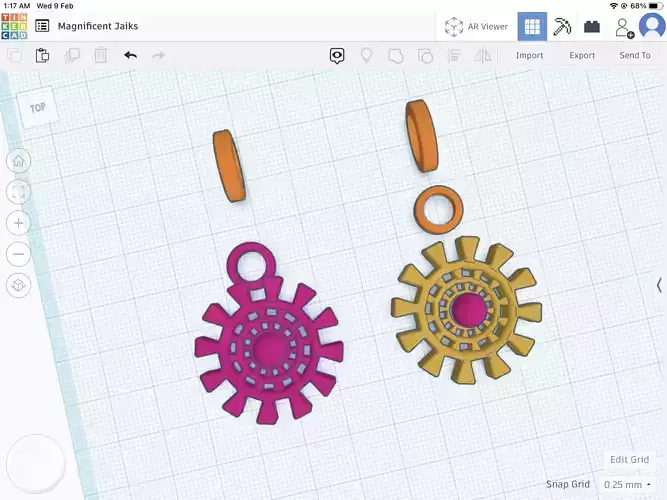Select the tilted orange ring at top right
This screenshot has height=500, width=667.
pyautogui.click(x=422, y=136)
